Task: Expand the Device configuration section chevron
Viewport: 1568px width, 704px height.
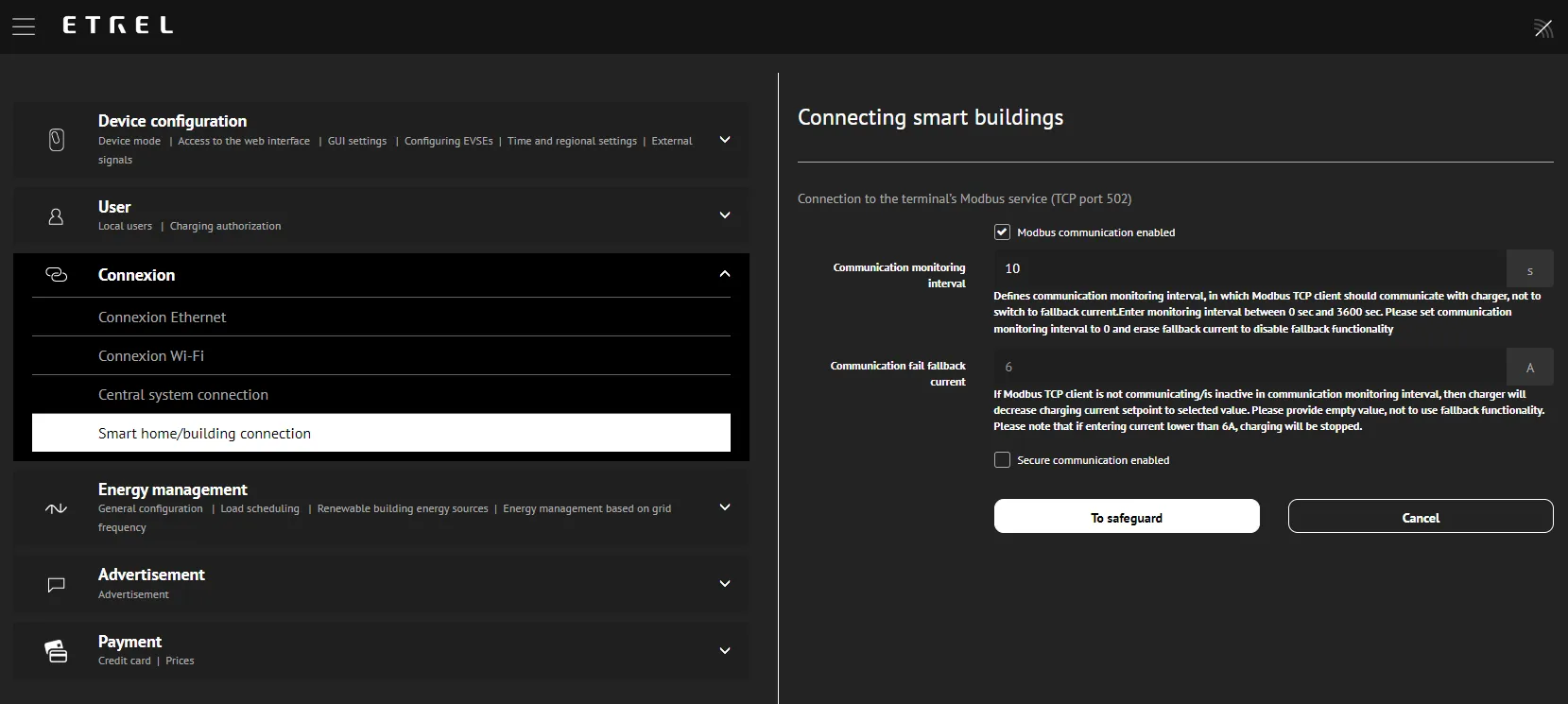Action: click(725, 140)
